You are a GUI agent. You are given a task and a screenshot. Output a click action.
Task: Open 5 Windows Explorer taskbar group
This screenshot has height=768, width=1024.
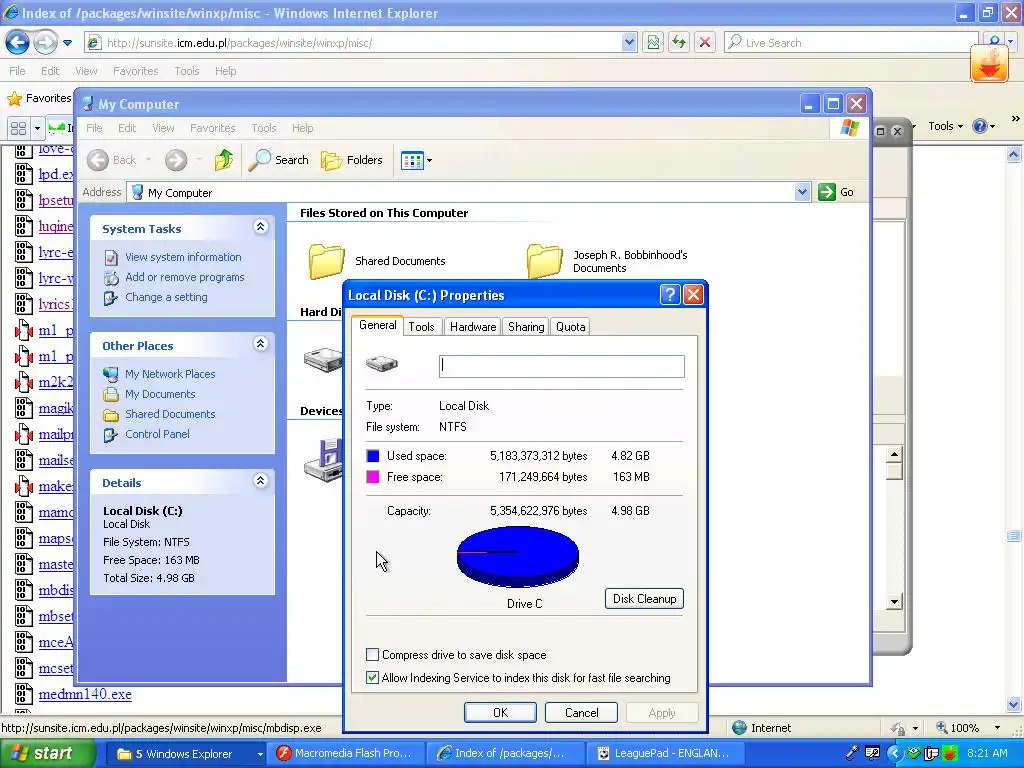(x=184, y=754)
